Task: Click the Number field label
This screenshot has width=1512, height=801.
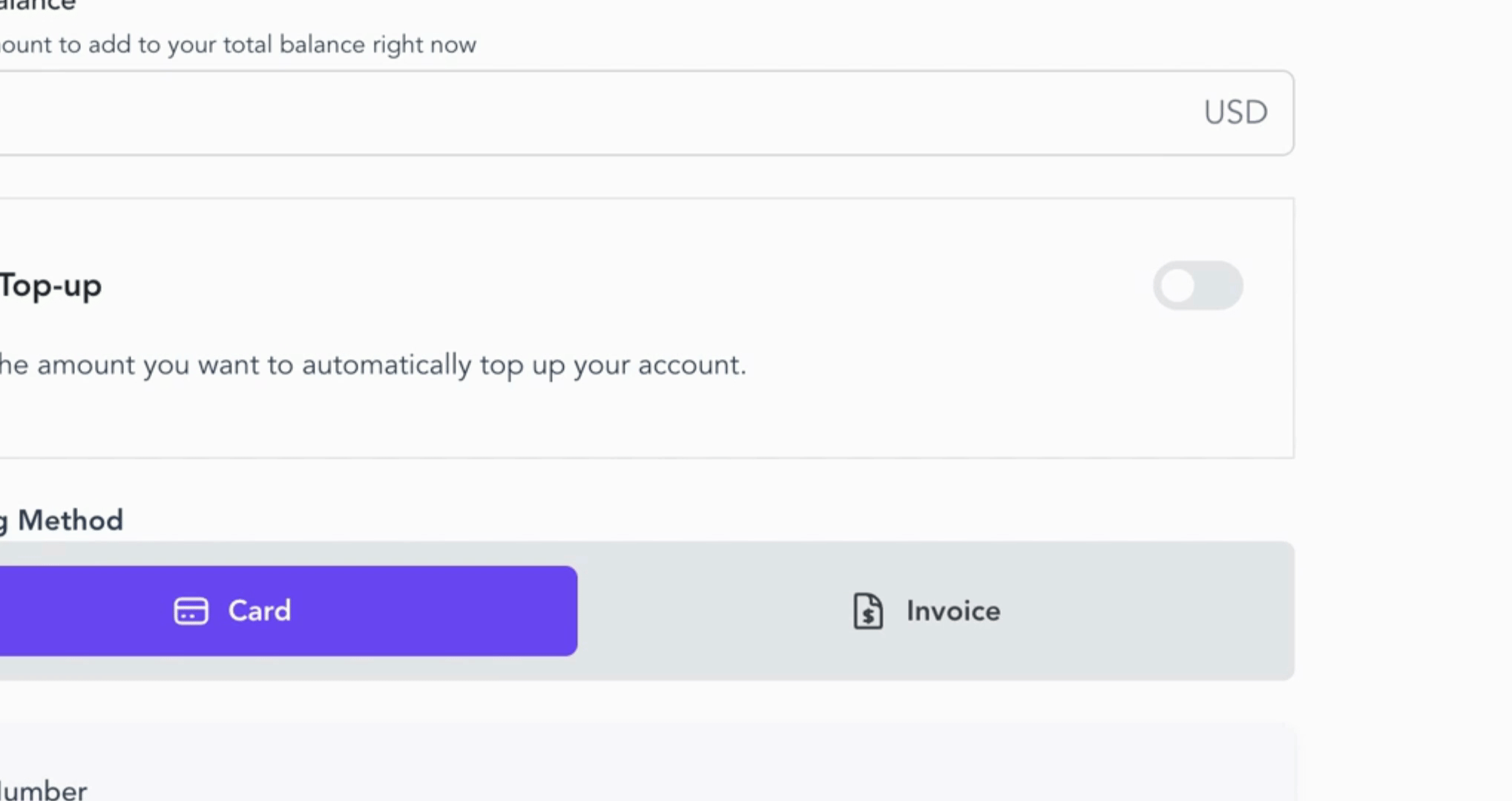Action: point(43,791)
